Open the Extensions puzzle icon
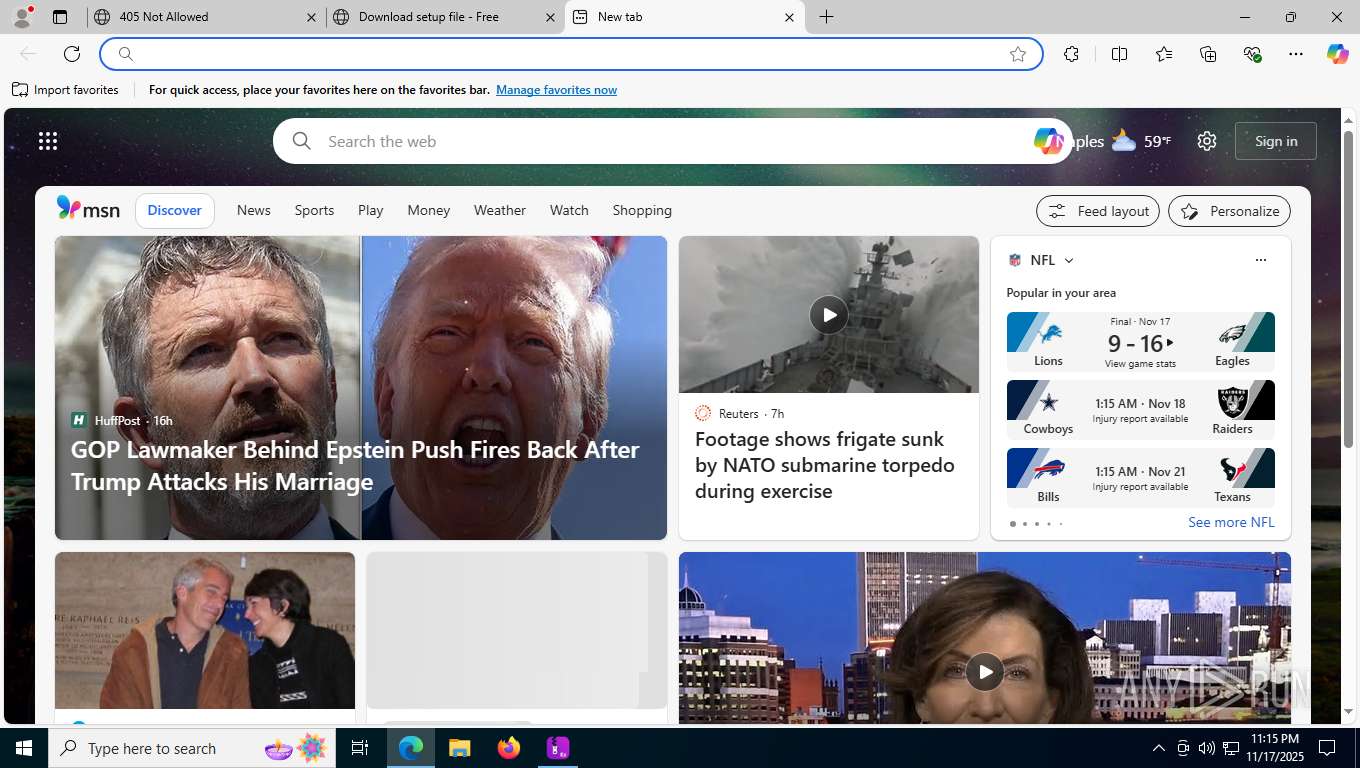The image size is (1360, 768). click(1071, 54)
